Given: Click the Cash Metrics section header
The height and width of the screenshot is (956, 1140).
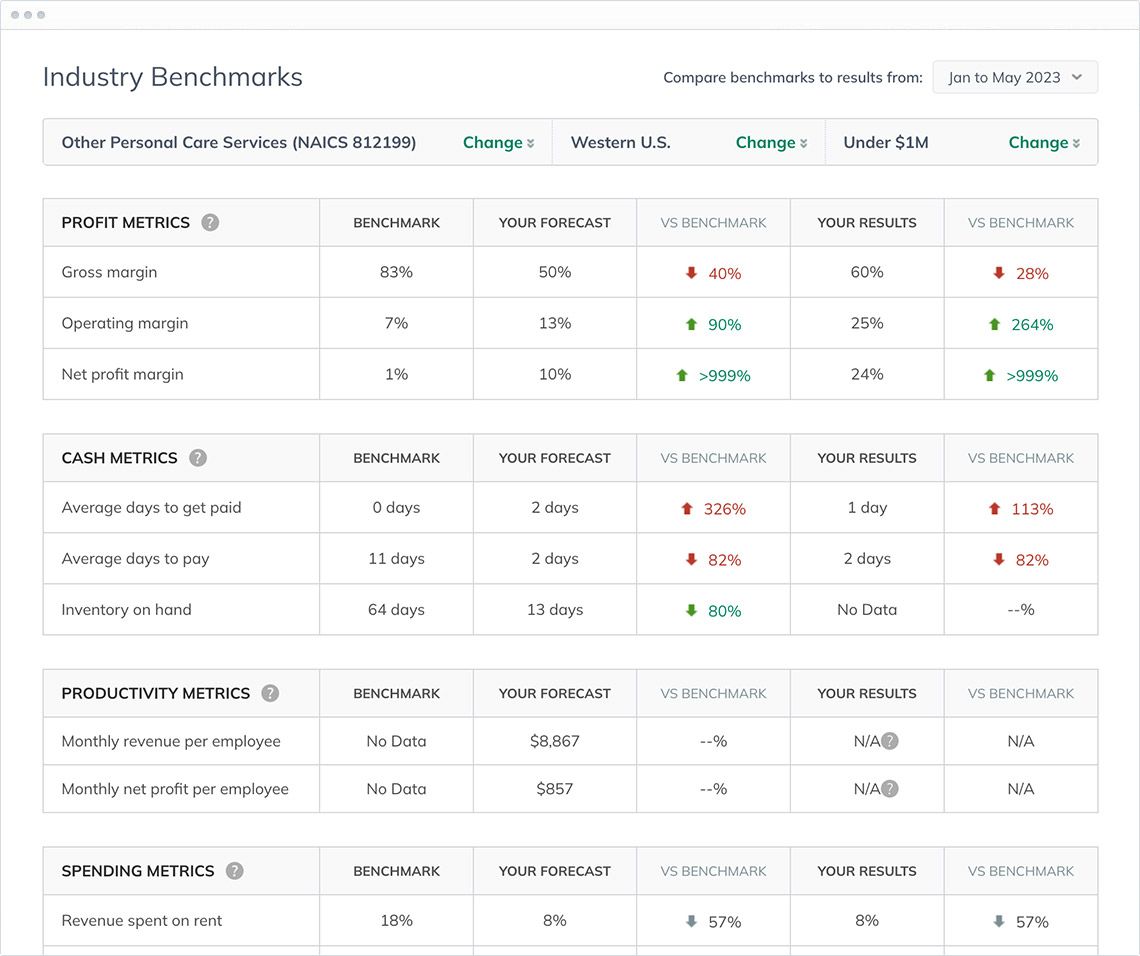Looking at the screenshot, I should click(x=119, y=458).
